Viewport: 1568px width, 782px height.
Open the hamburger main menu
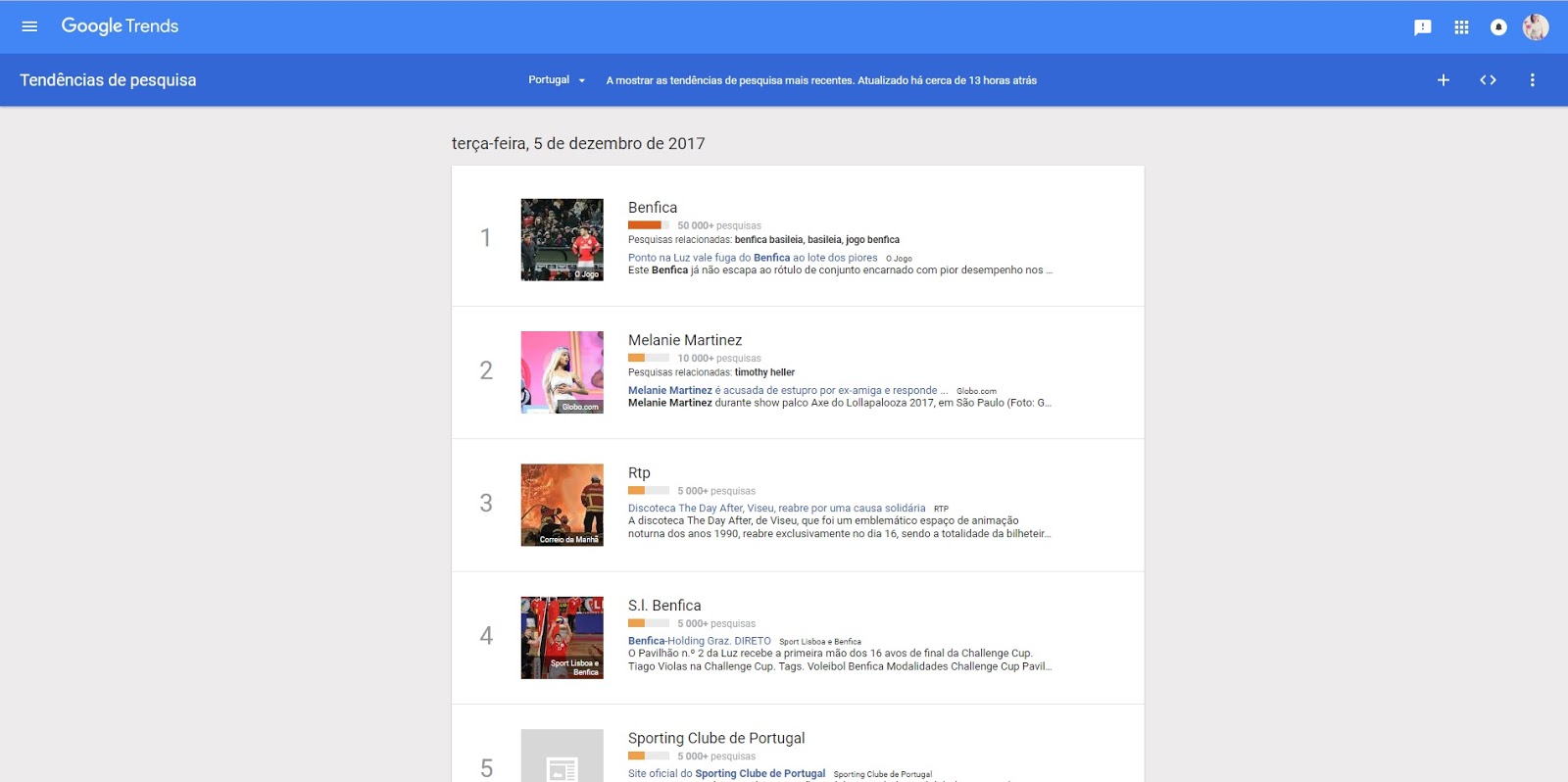pyautogui.click(x=29, y=26)
